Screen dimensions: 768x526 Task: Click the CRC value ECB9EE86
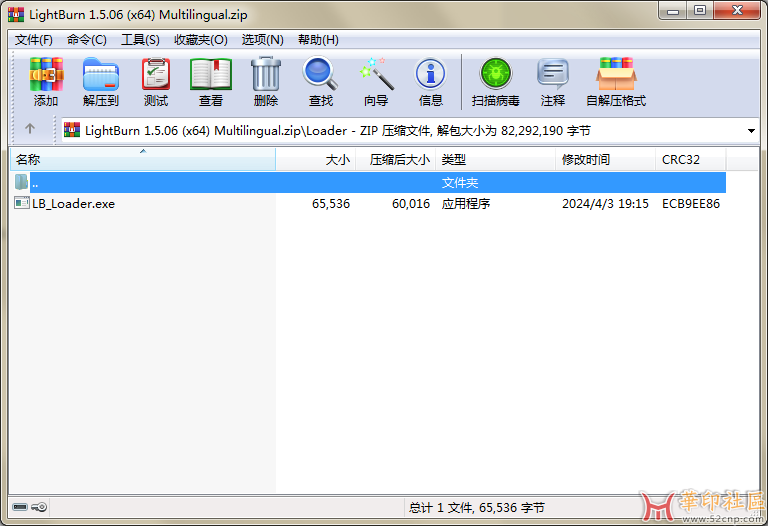point(691,204)
